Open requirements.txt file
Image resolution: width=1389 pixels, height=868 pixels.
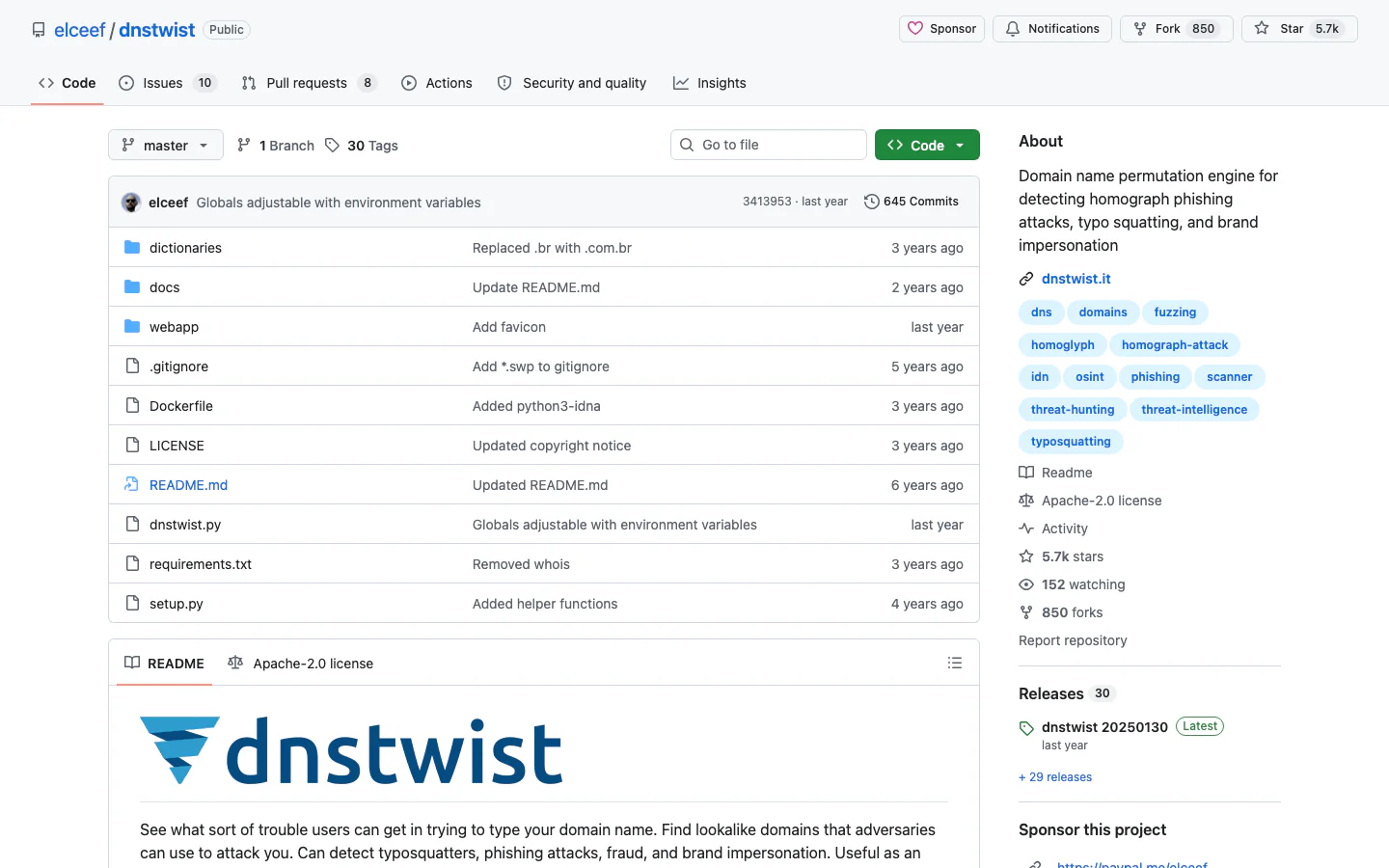(201, 564)
